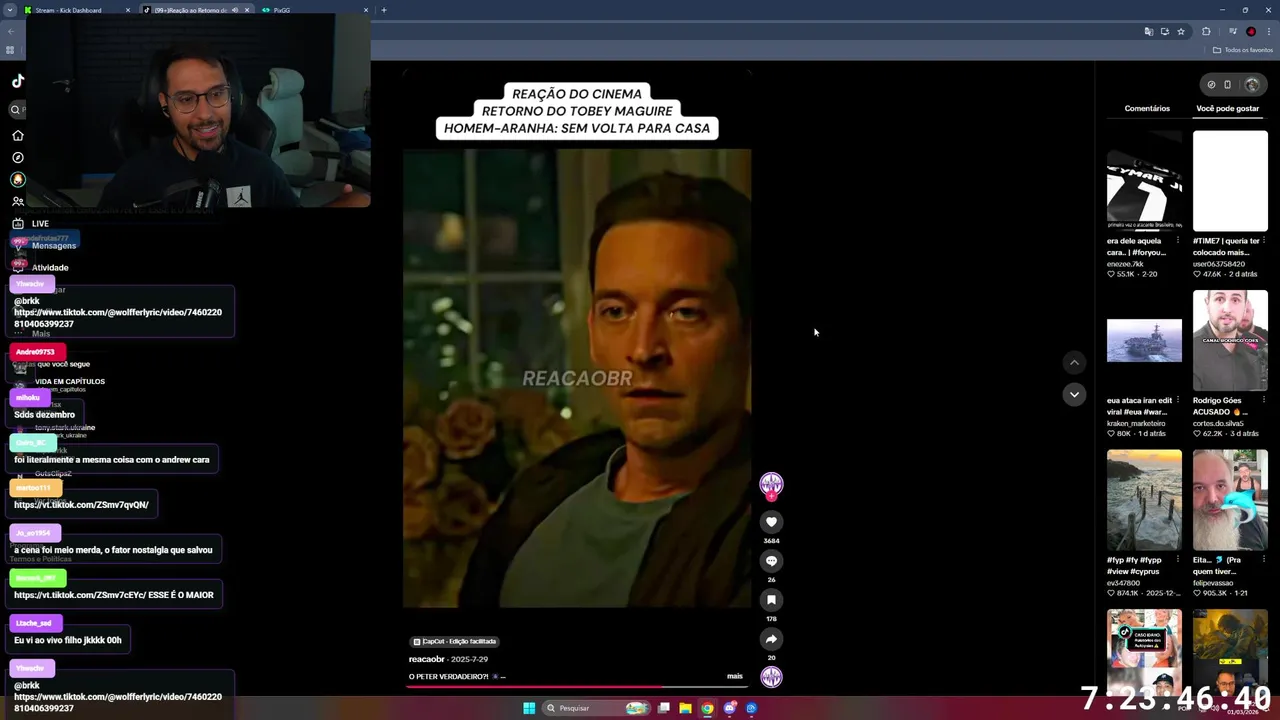Open aircraft carrier recommended video thumbnail
Screen dimensions: 1280x720
[1144, 341]
